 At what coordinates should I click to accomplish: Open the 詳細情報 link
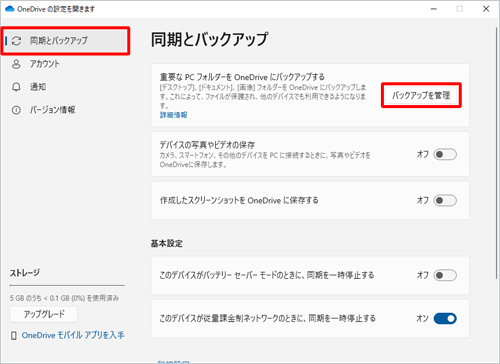pos(173,115)
